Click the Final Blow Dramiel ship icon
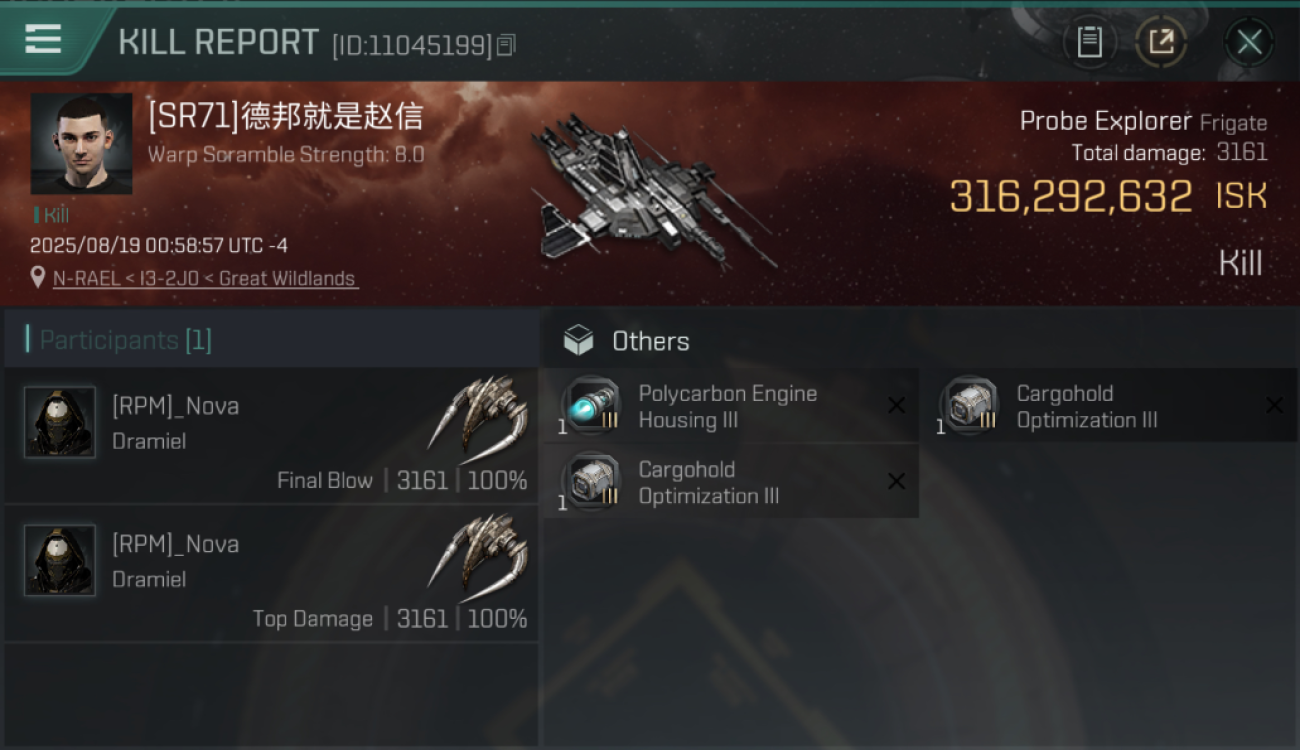The height and width of the screenshot is (750, 1300). coord(478,417)
